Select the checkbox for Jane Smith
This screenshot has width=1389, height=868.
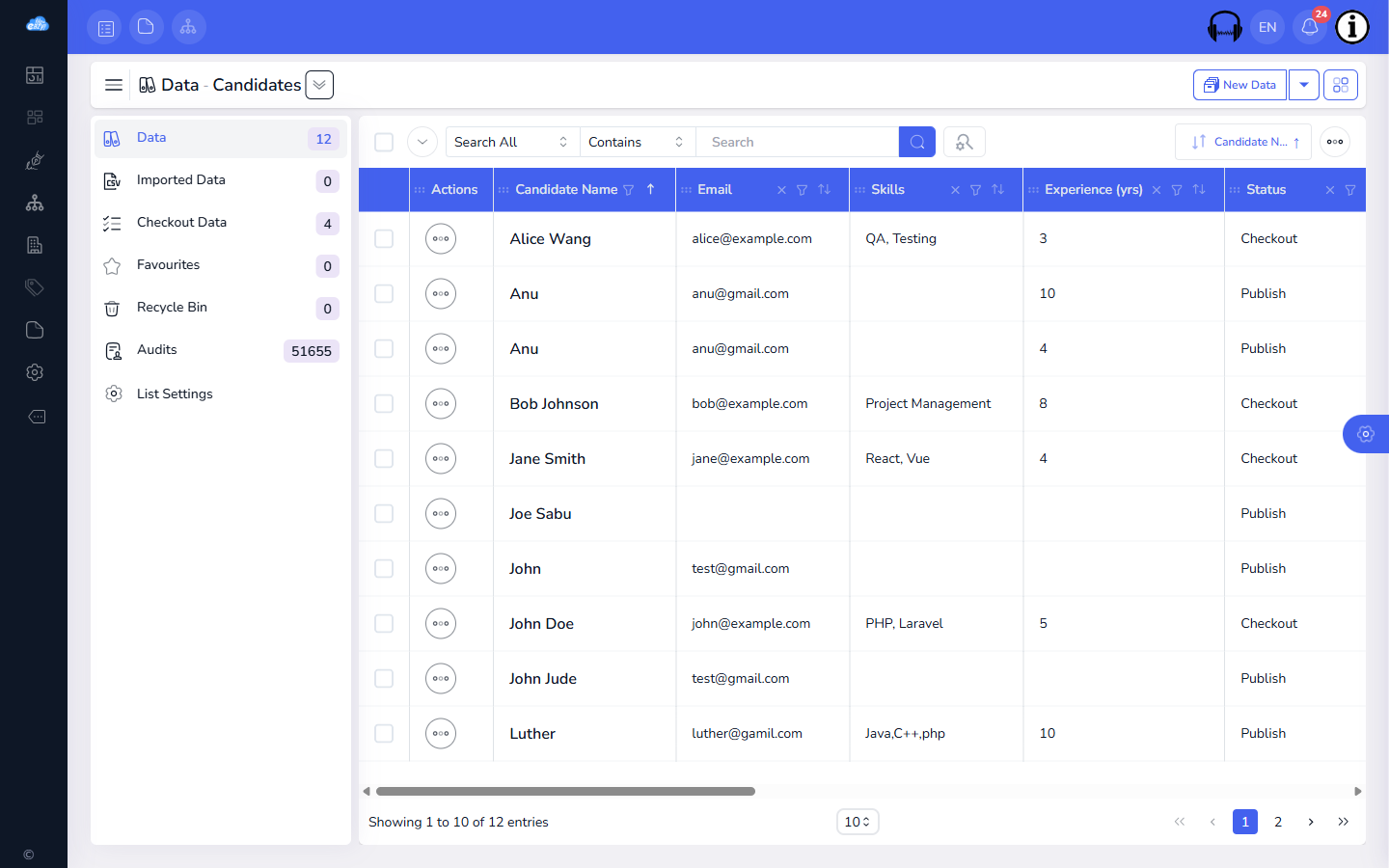coord(384,458)
